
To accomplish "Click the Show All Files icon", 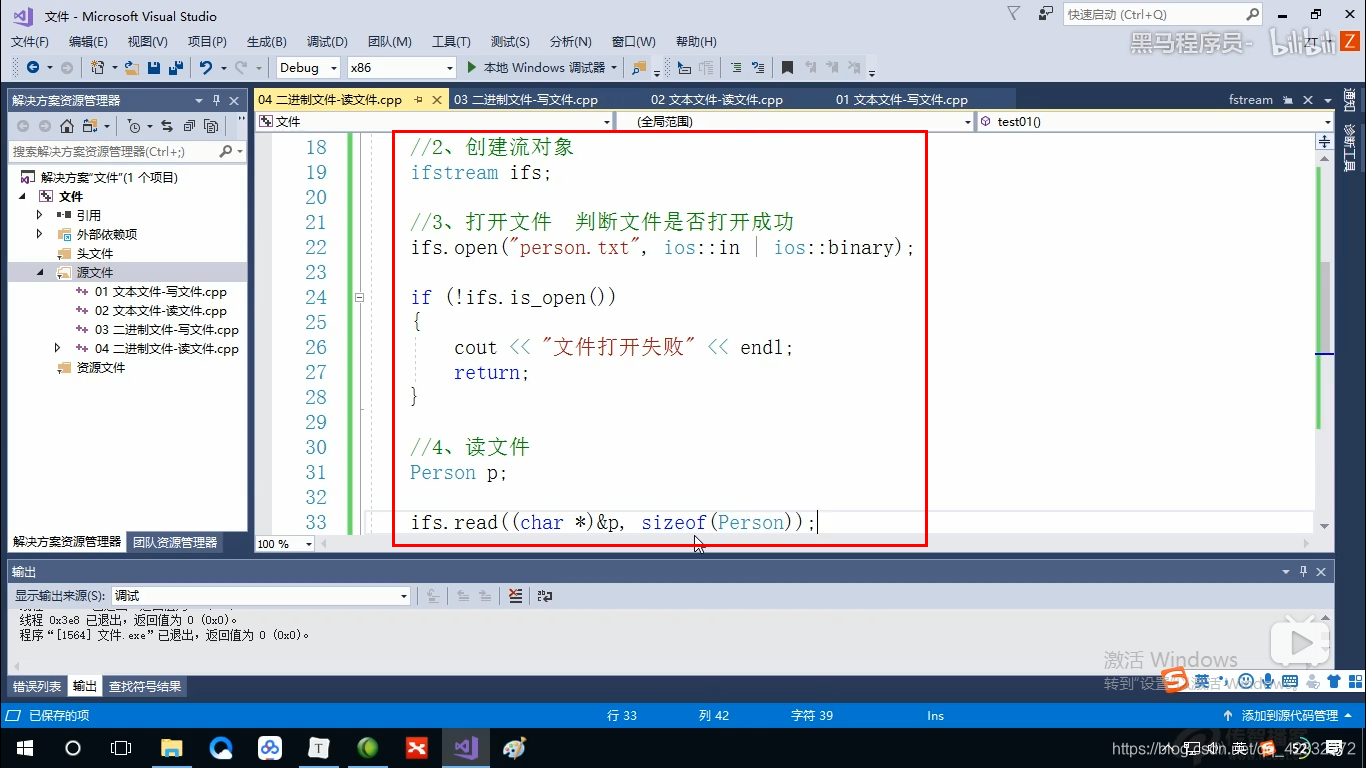I will click(x=211, y=126).
